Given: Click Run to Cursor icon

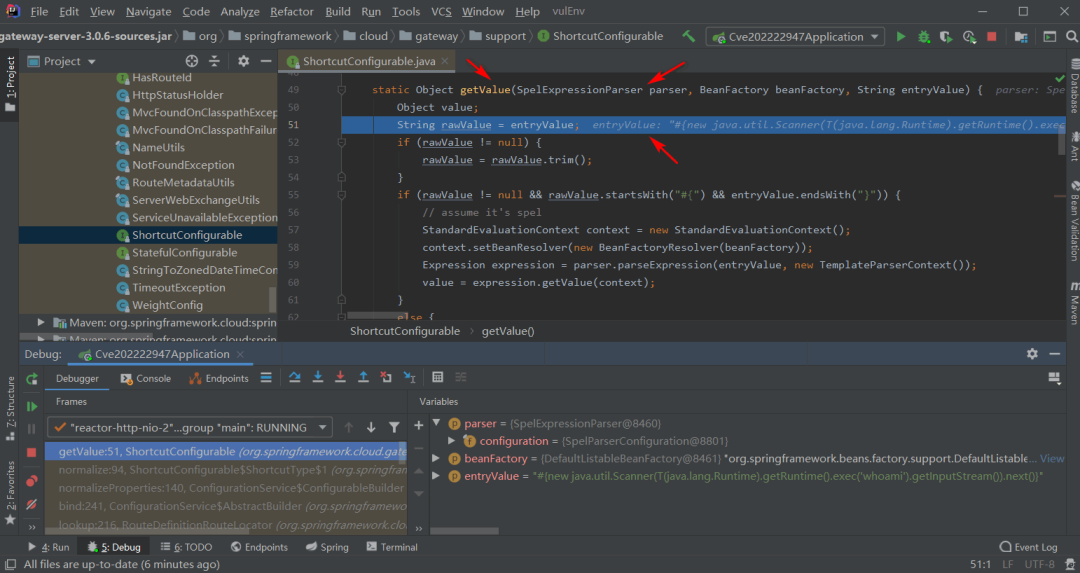Looking at the screenshot, I should tap(409, 377).
